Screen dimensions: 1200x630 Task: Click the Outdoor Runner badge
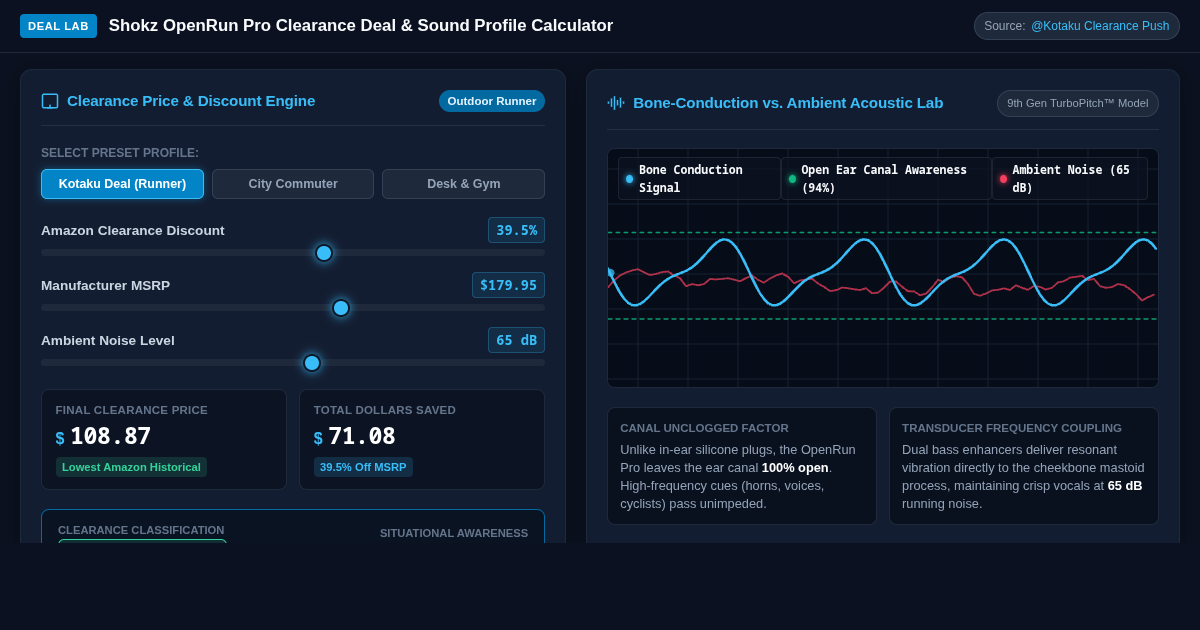pyautogui.click(x=492, y=101)
